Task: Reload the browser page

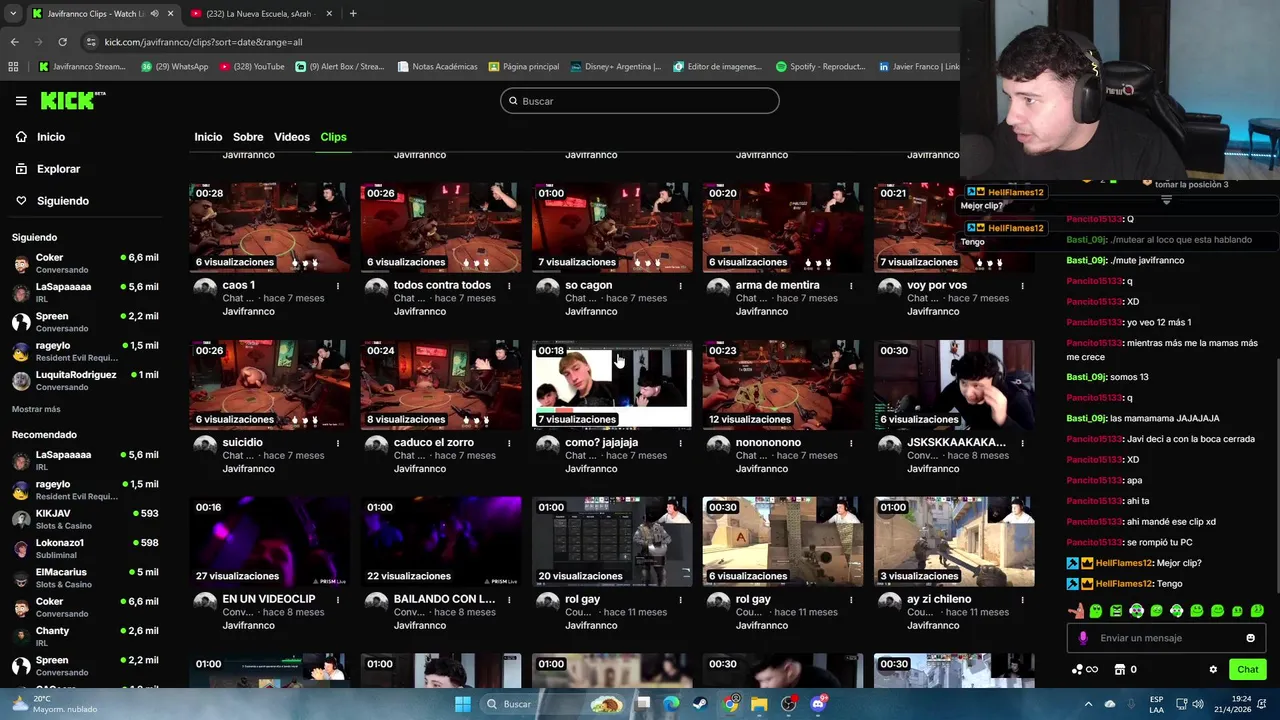Action: point(62,42)
